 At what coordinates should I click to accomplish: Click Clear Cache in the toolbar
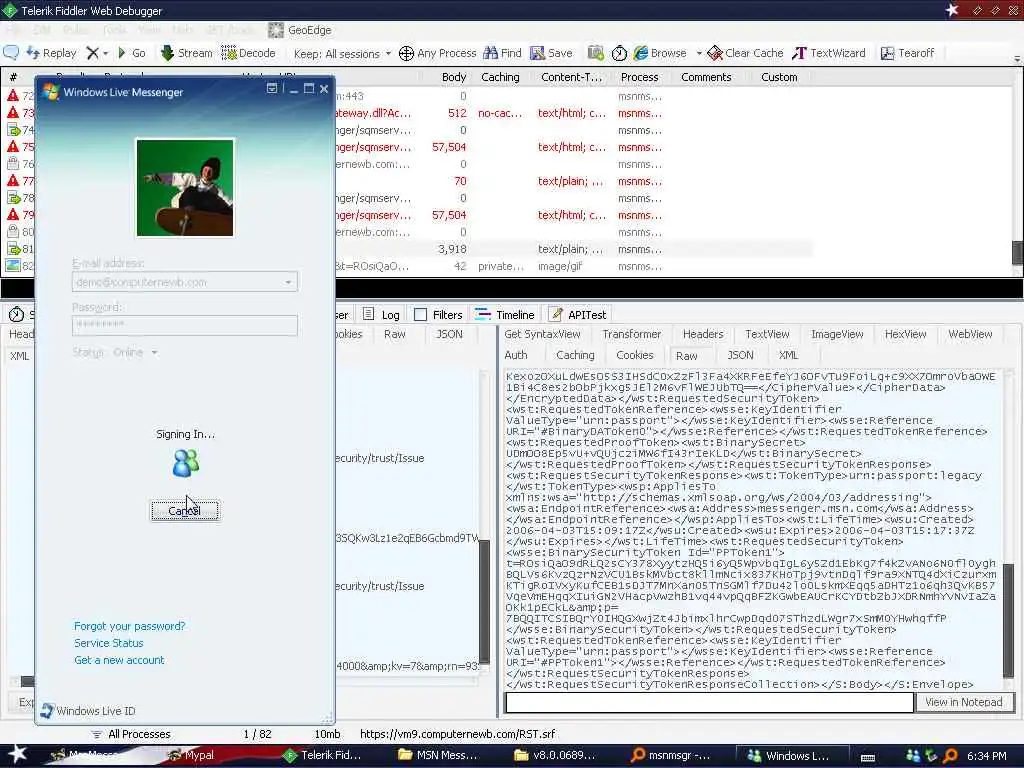[745, 53]
